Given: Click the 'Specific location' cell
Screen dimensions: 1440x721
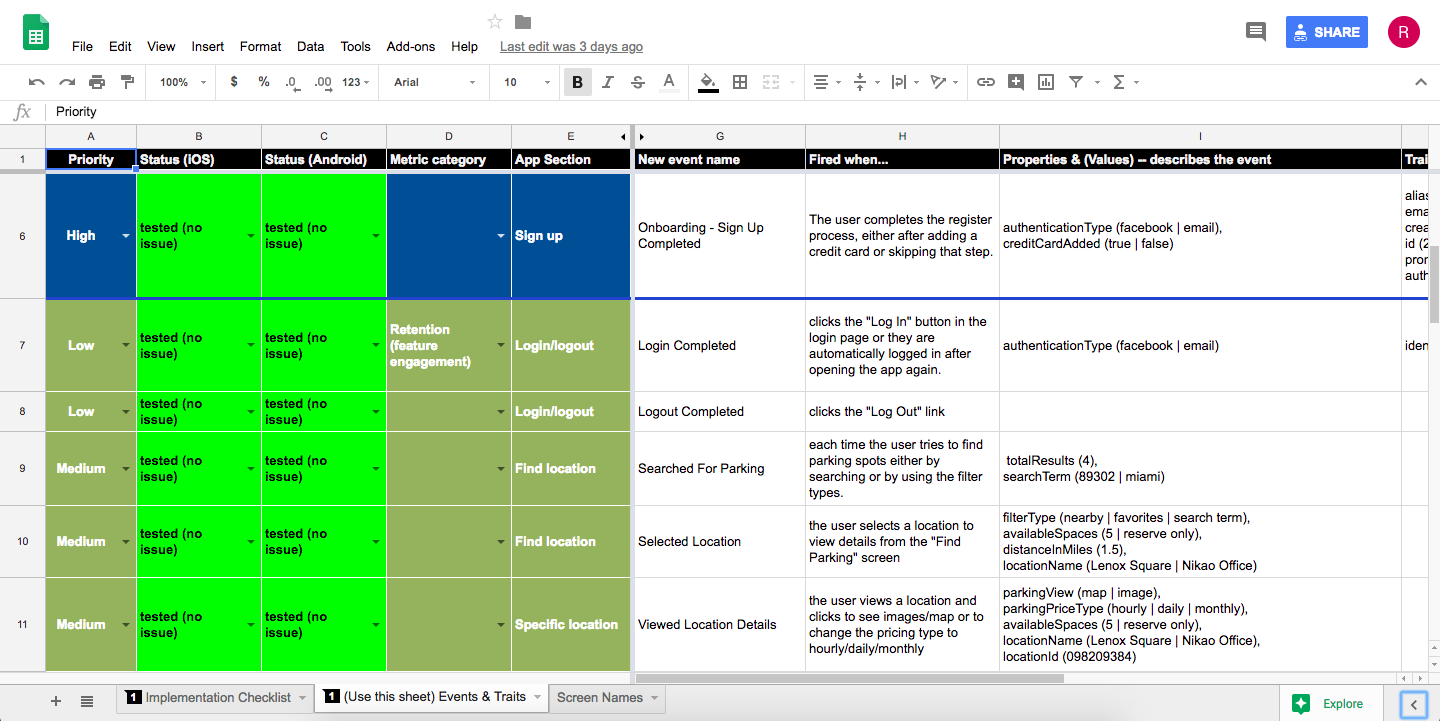Looking at the screenshot, I should tap(571, 624).
